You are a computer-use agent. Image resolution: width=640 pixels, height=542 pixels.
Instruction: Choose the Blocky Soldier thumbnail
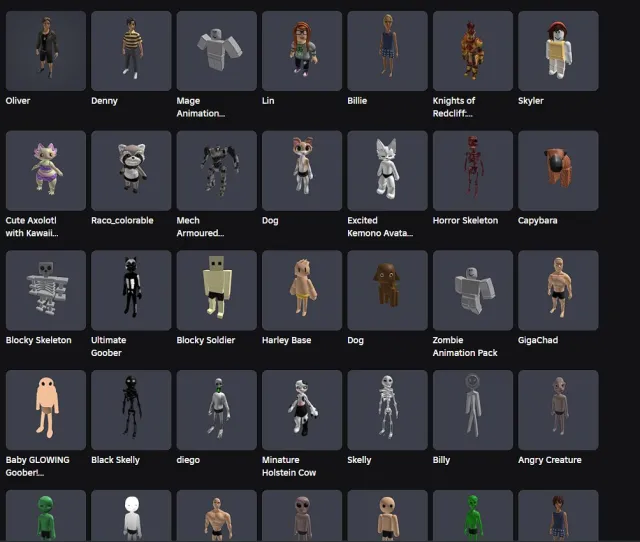pos(217,290)
